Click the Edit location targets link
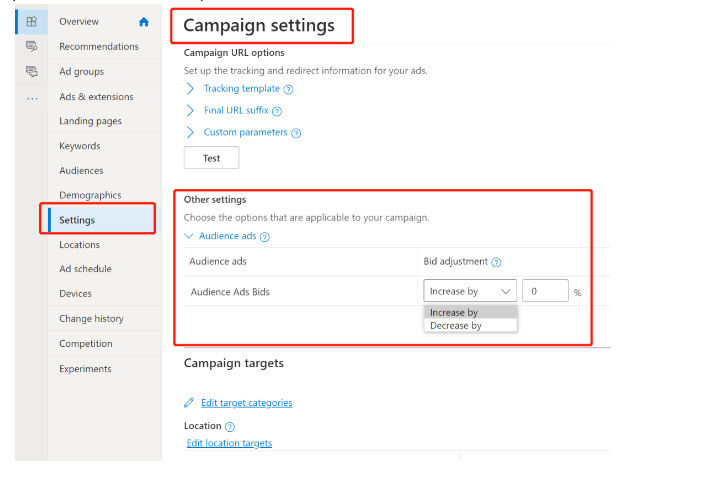Image resolution: width=719 pixels, height=484 pixels. pos(229,443)
